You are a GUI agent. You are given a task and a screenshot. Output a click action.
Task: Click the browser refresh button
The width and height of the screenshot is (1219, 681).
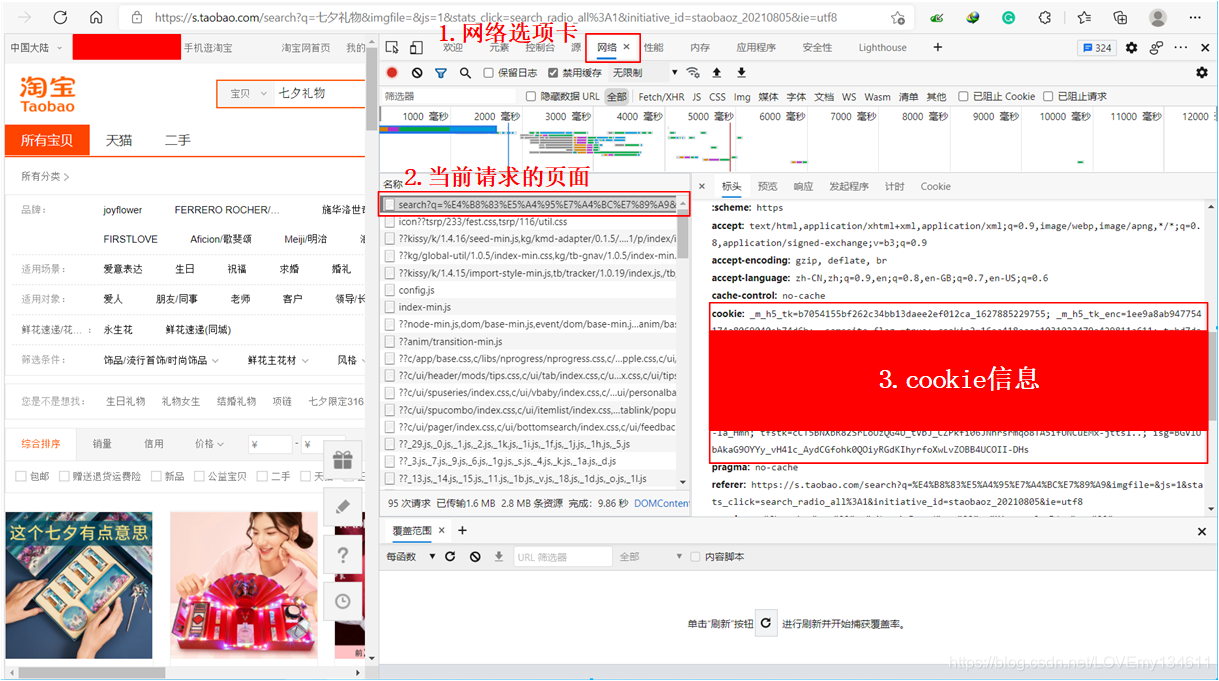60,17
